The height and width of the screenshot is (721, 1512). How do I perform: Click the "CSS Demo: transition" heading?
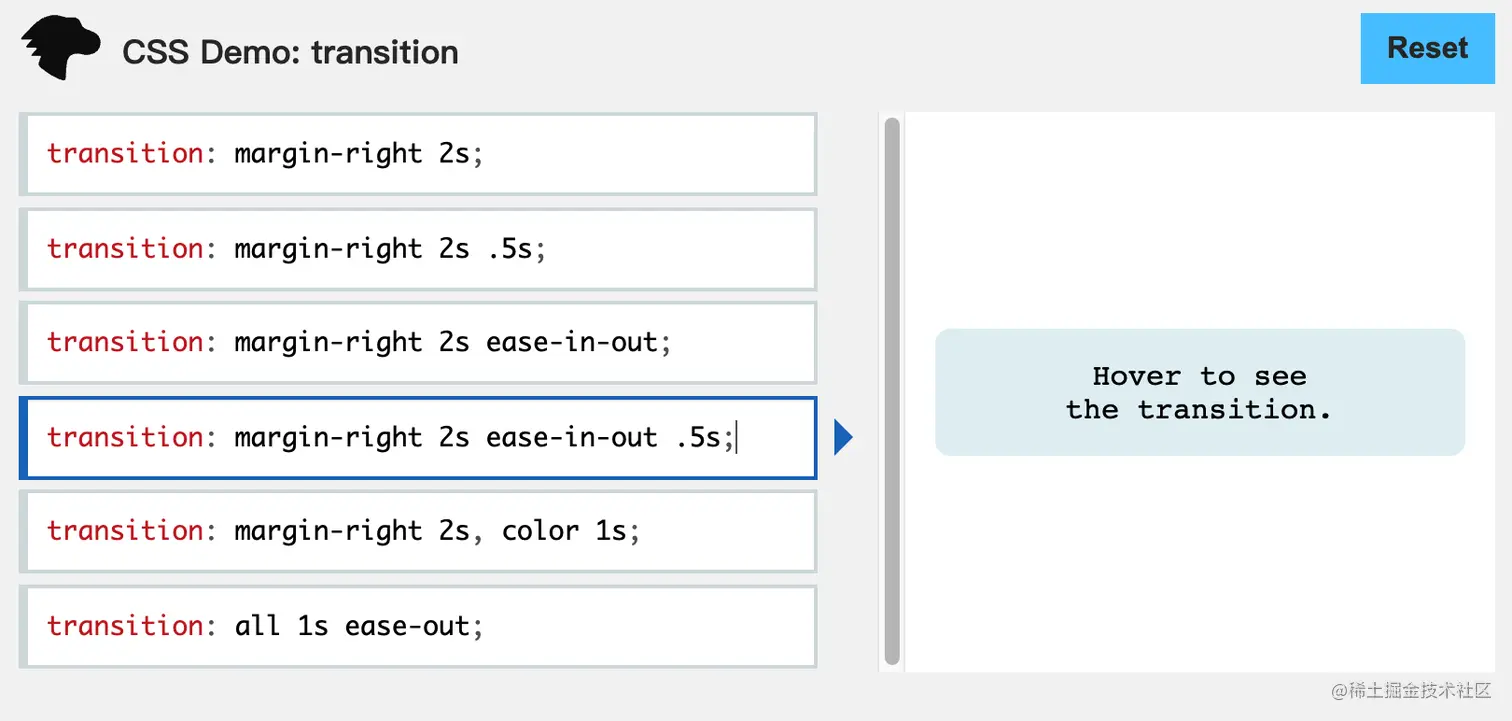pyautogui.click(x=290, y=52)
